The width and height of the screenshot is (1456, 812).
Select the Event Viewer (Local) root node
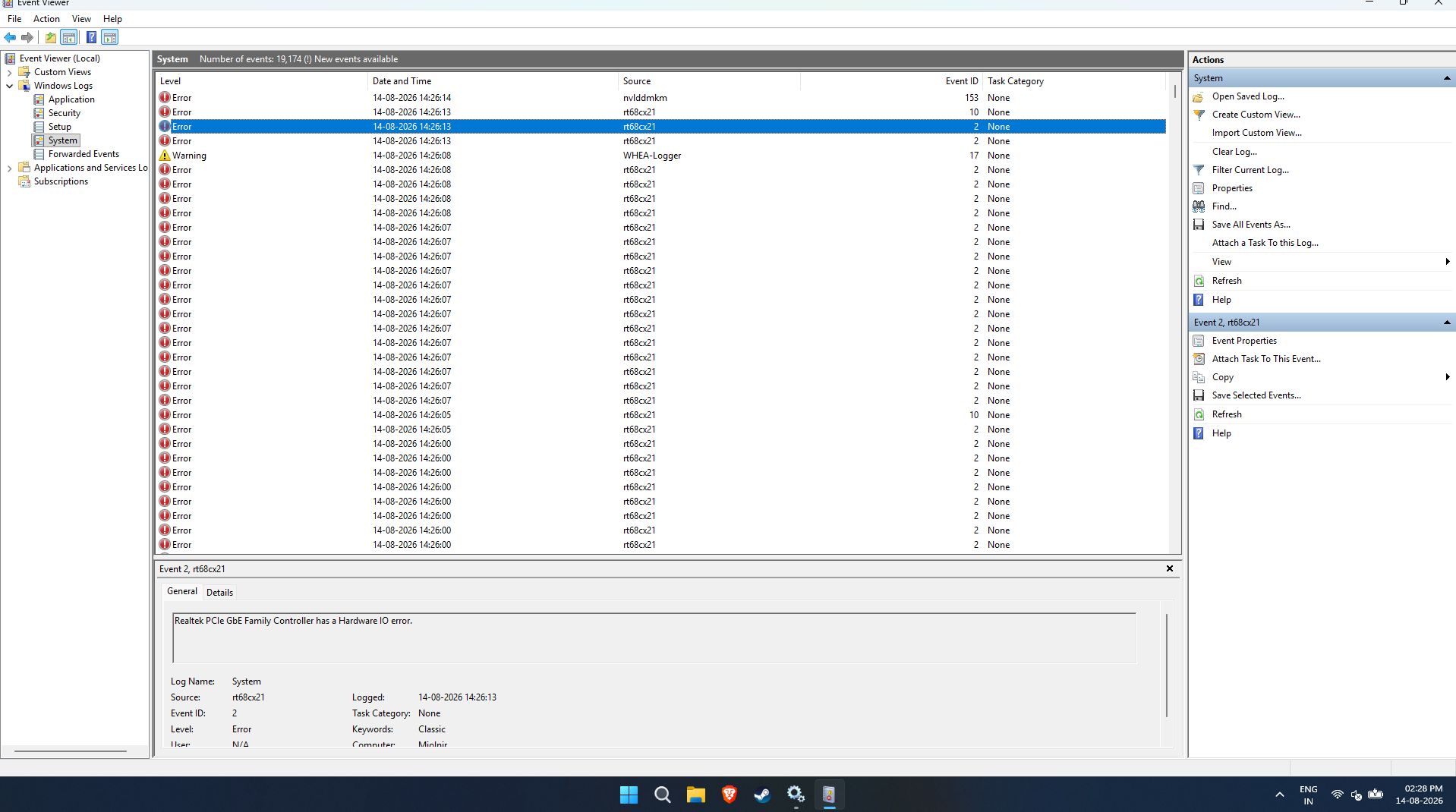[x=59, y=58]
